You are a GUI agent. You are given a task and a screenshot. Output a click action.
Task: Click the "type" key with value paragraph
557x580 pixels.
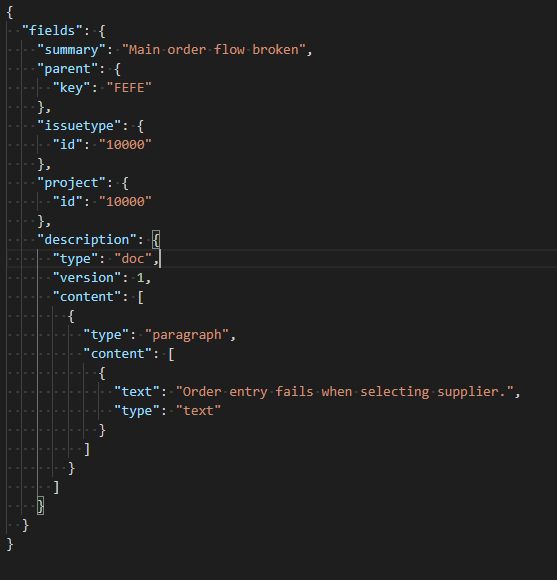coord(106,335)
